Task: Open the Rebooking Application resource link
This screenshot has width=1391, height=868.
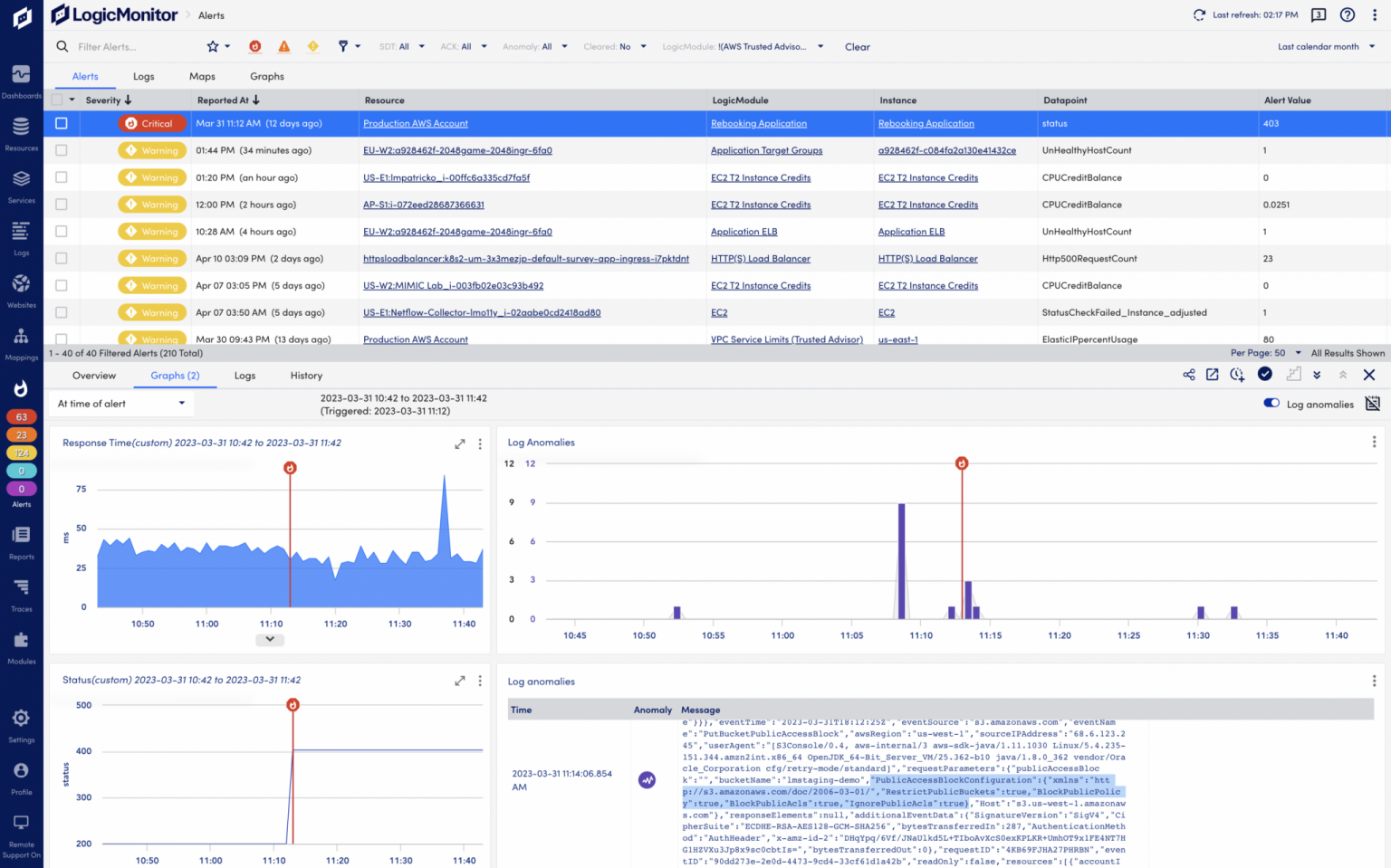Action: (x=759, y=123)
